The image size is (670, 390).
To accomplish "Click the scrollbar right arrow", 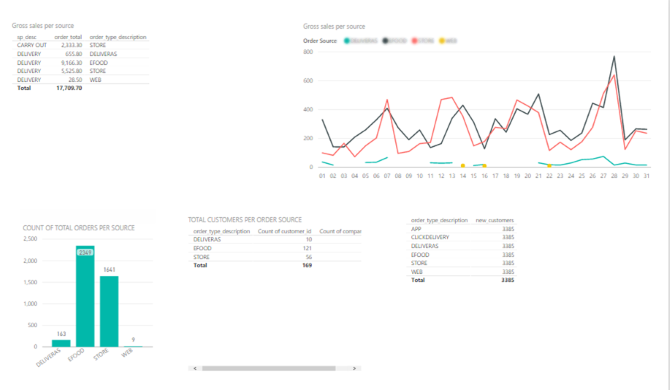I will point(354,368).
